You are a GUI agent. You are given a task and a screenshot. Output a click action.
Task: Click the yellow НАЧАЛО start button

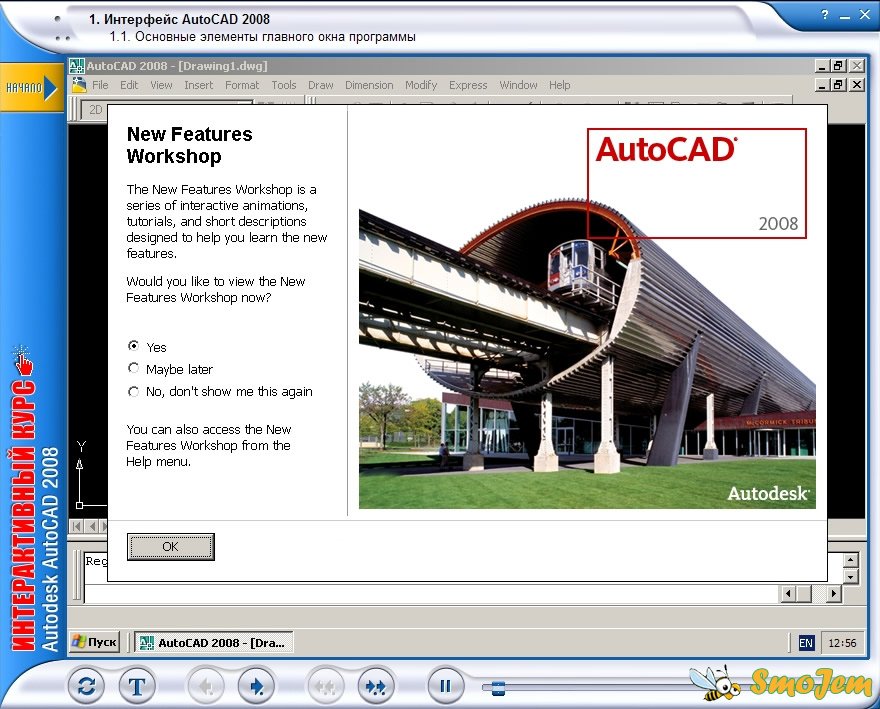[31, 88]
